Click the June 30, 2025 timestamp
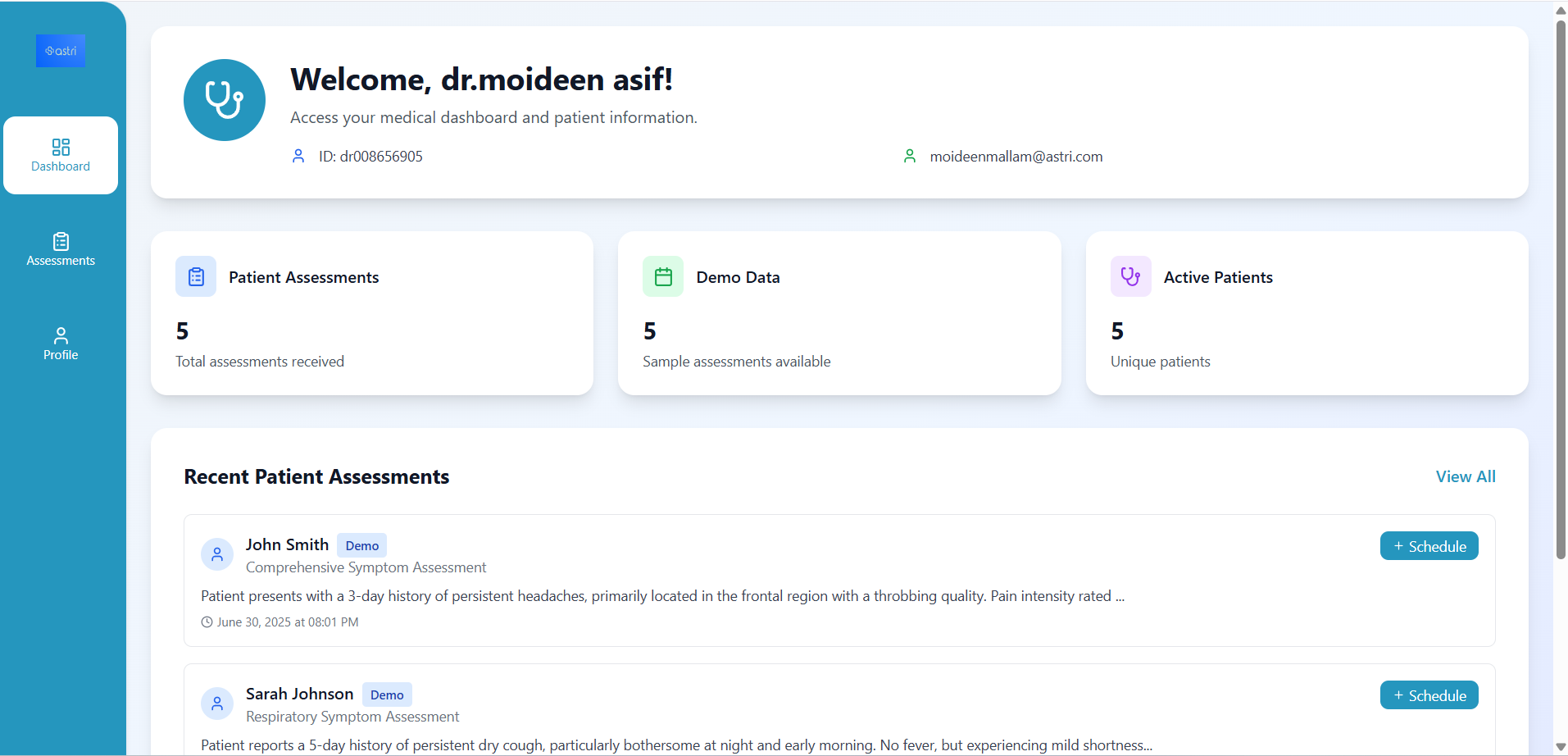 [x=288, y=622]
